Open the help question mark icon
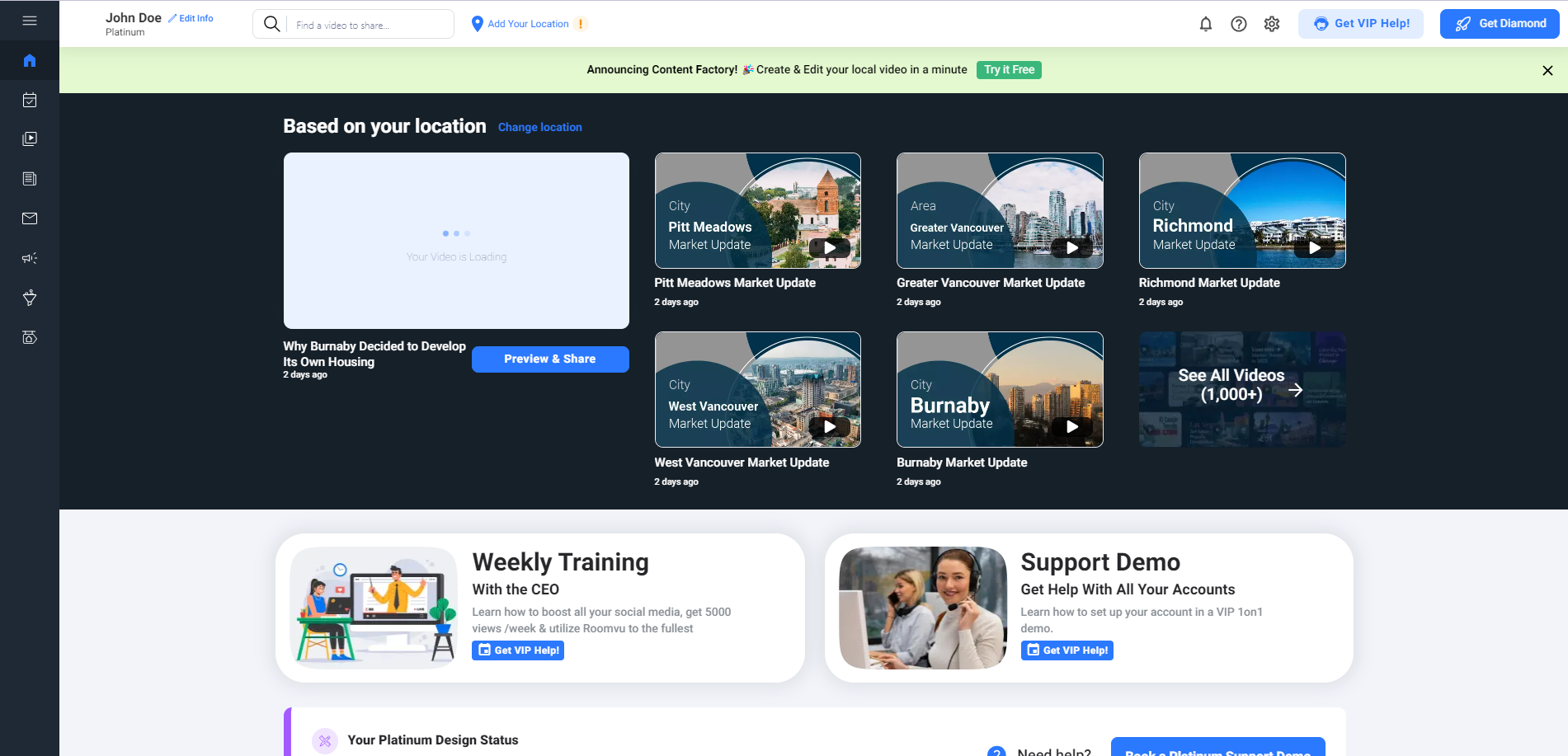The height and width of the screenshot is (756, 1568). (1238, 24)
